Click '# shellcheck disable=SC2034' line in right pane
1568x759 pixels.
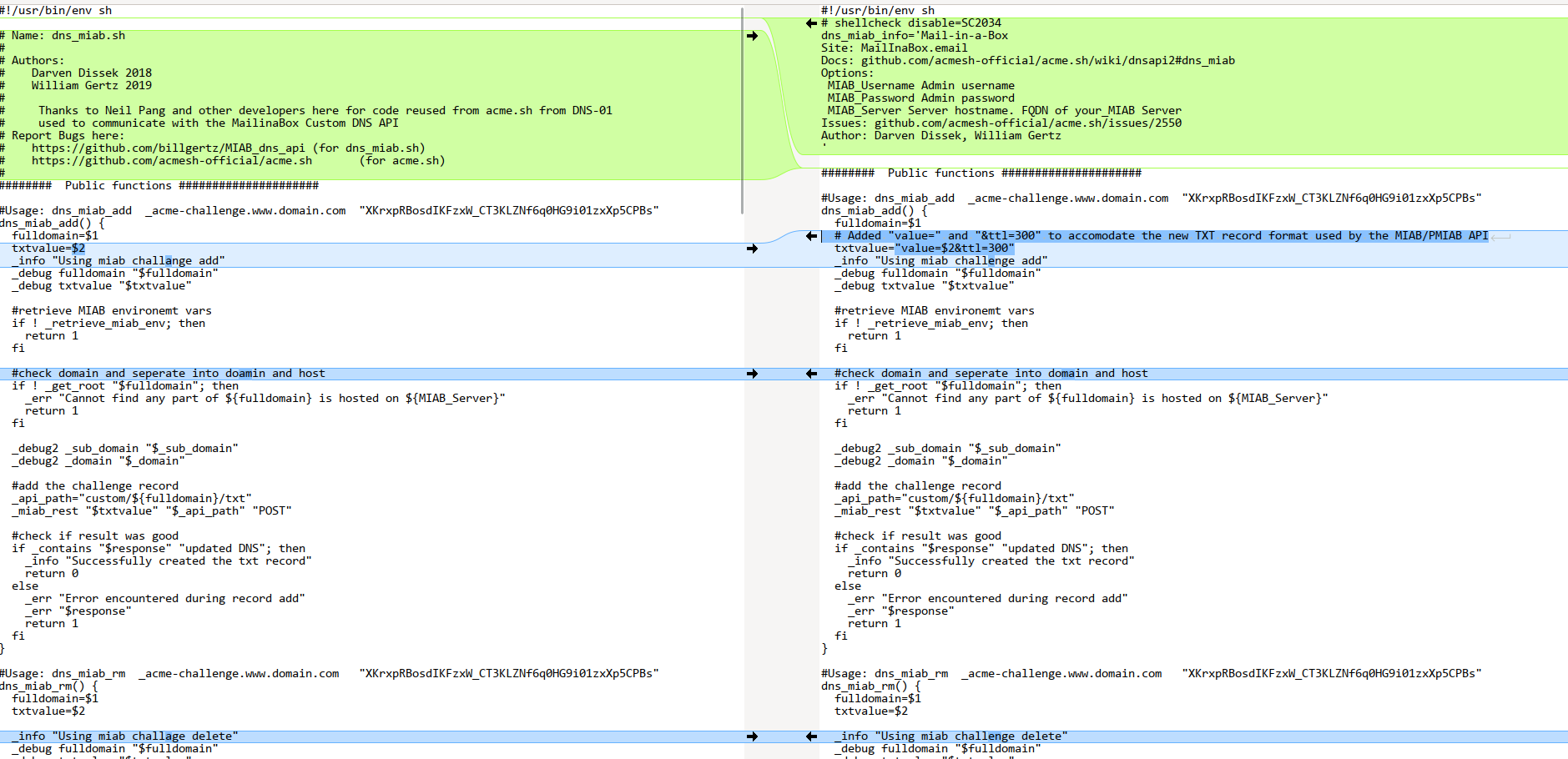coord(911,23)
